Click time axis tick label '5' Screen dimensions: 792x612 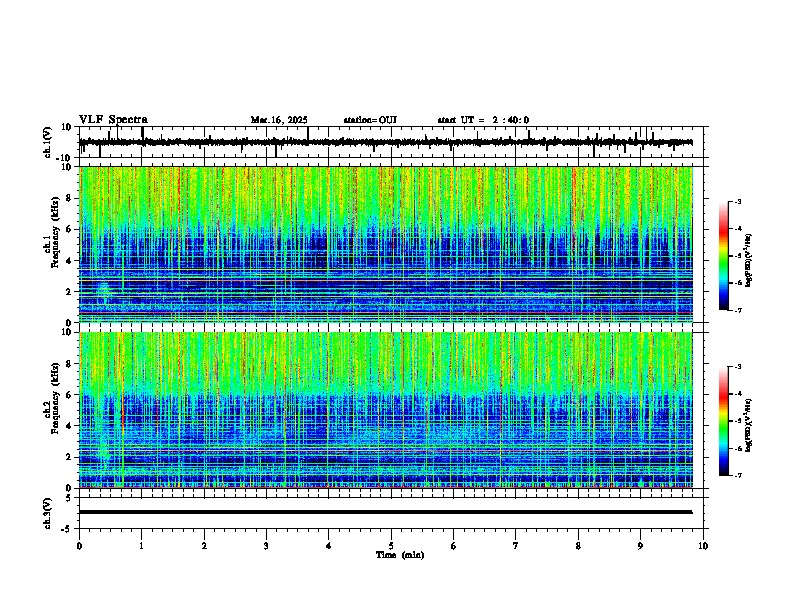[391, 546]
